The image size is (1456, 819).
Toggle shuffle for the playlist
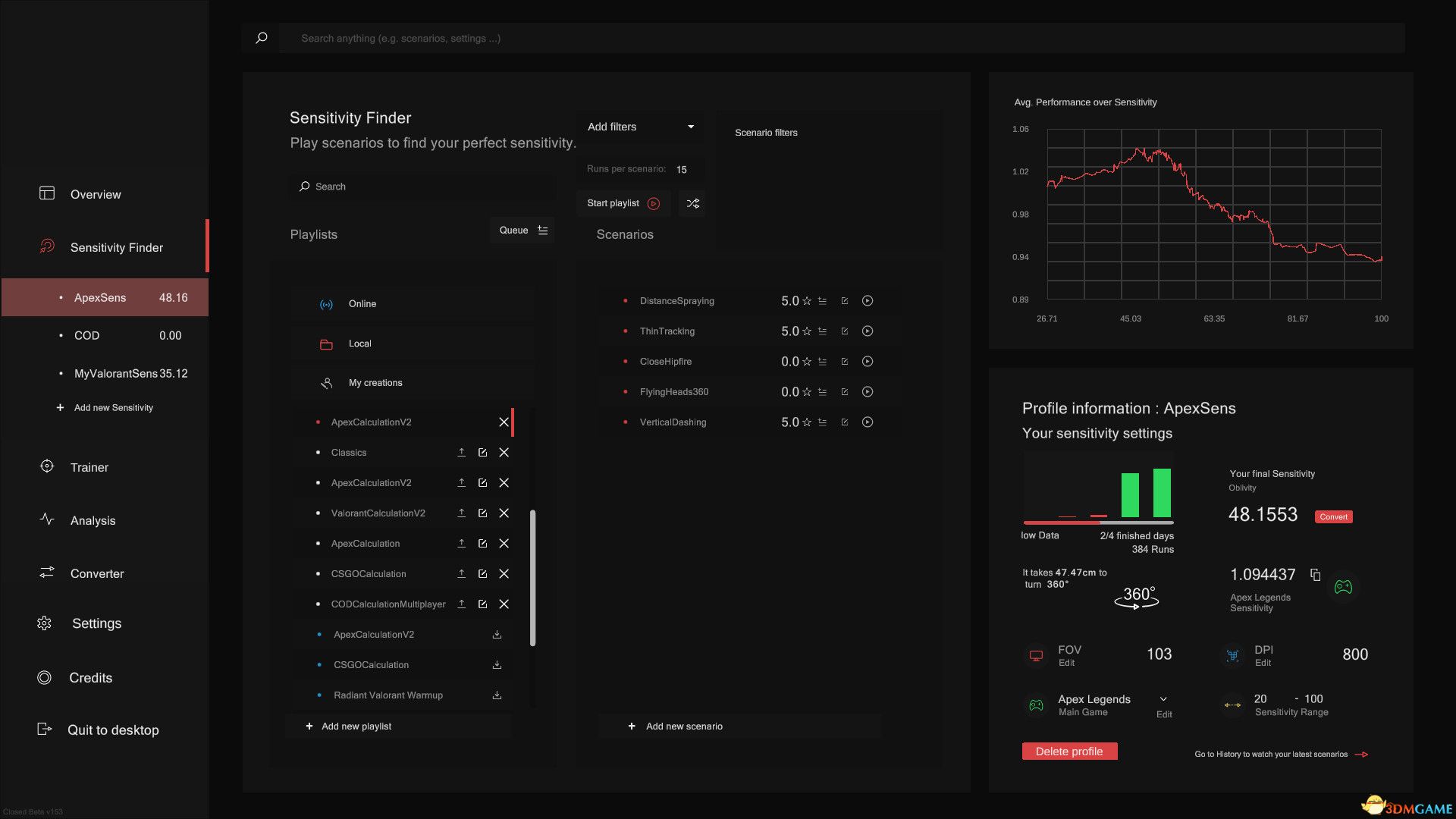[x=692, y=203]
